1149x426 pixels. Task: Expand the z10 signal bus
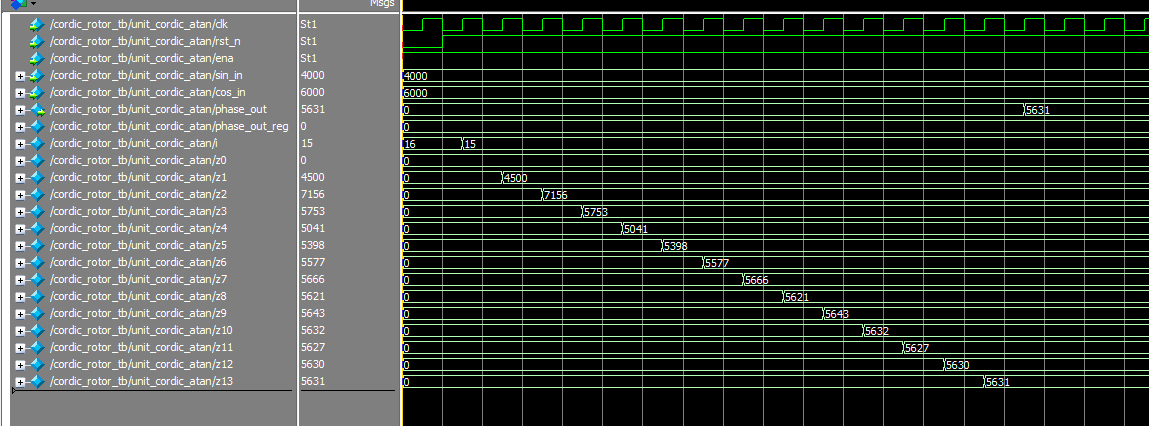click(x=20, y=331)
